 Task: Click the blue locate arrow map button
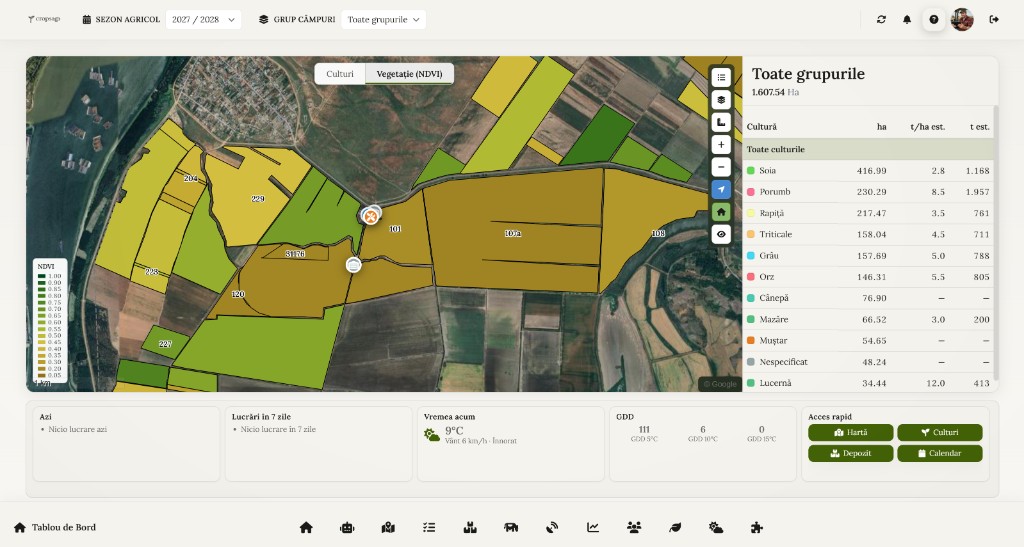[x=721, y=189]
